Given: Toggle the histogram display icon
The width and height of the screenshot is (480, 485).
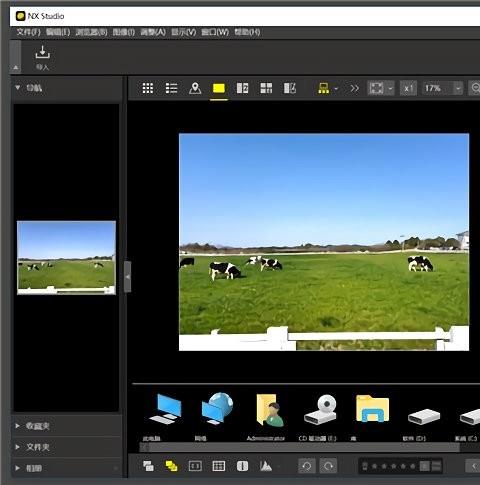Looking at the screenshot, I should point(266,466).
